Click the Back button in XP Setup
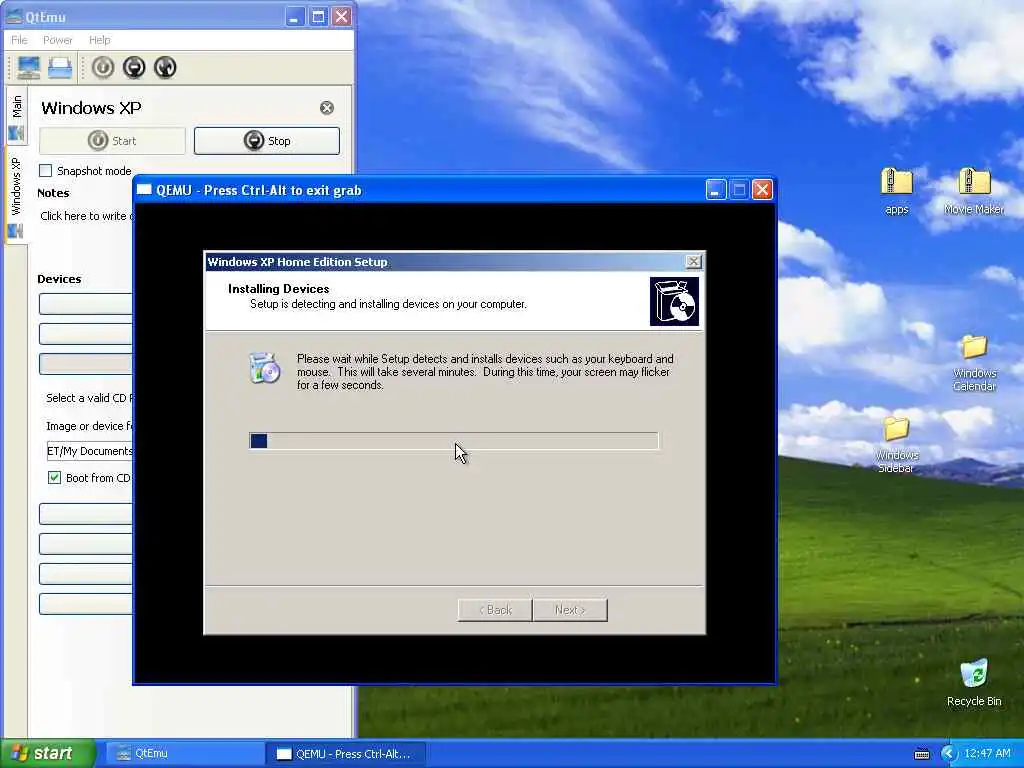 (x=494, y=610)
